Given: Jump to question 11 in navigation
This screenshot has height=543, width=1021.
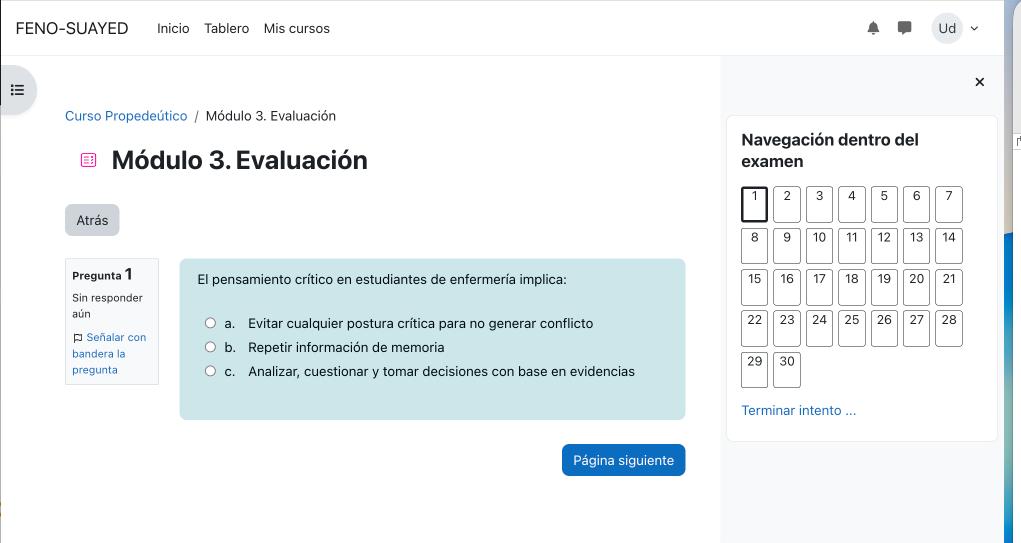Looking at the screenshot, I should point(852,246).
